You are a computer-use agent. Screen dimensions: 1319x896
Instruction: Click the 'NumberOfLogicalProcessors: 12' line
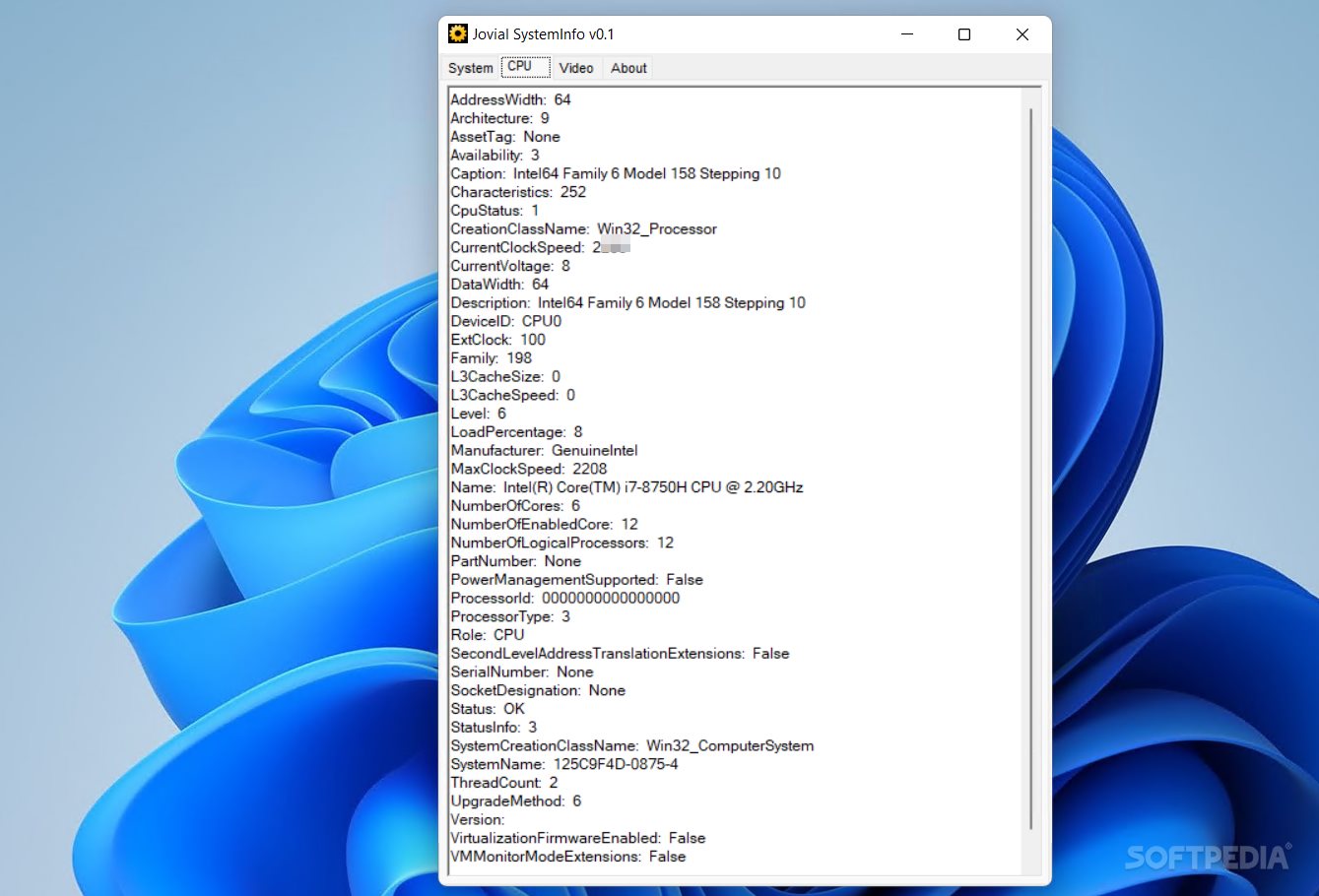click(x=562, y=543)
